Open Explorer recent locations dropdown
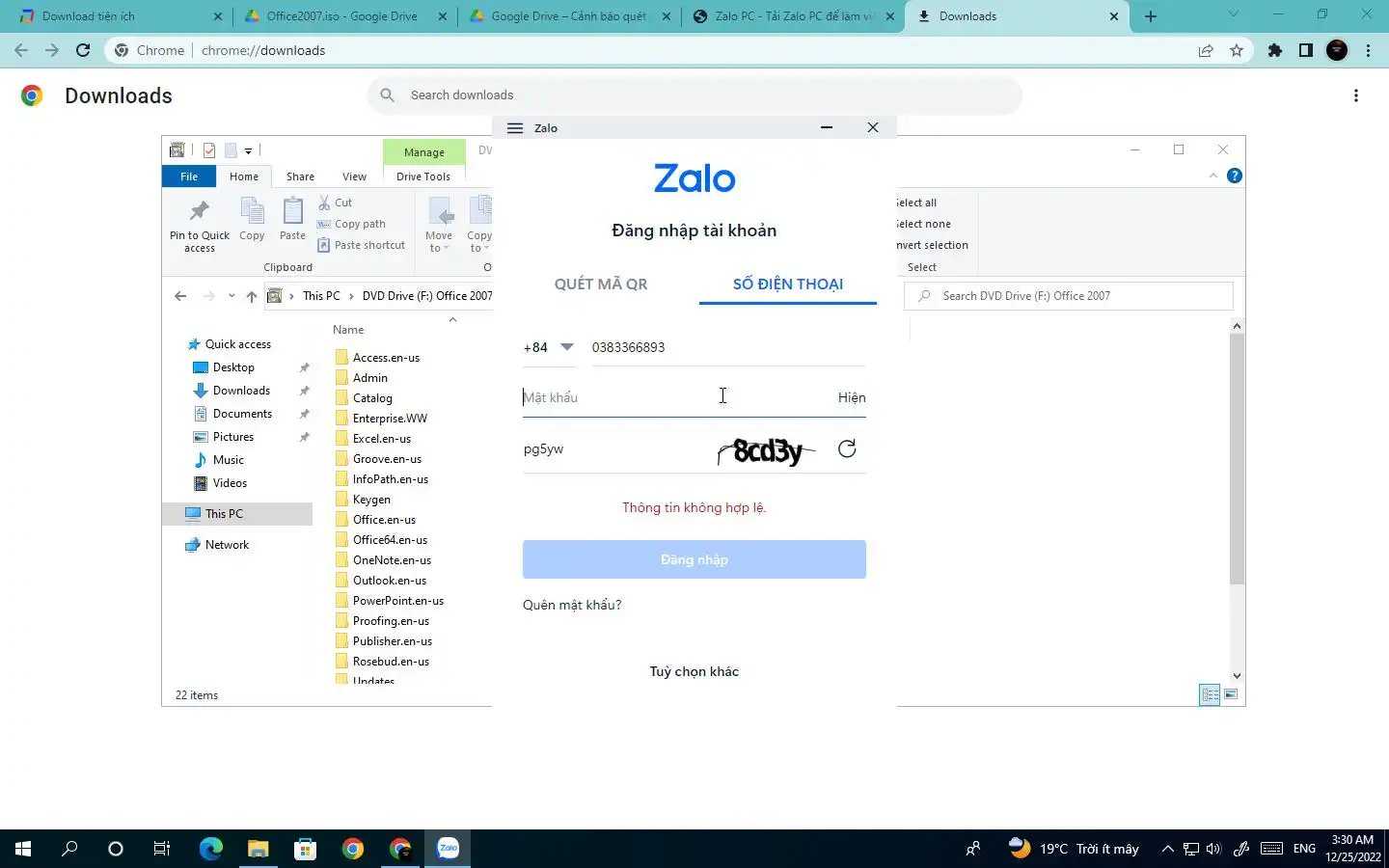Screen dimensions: 1389x868 (x=231, y=296)
